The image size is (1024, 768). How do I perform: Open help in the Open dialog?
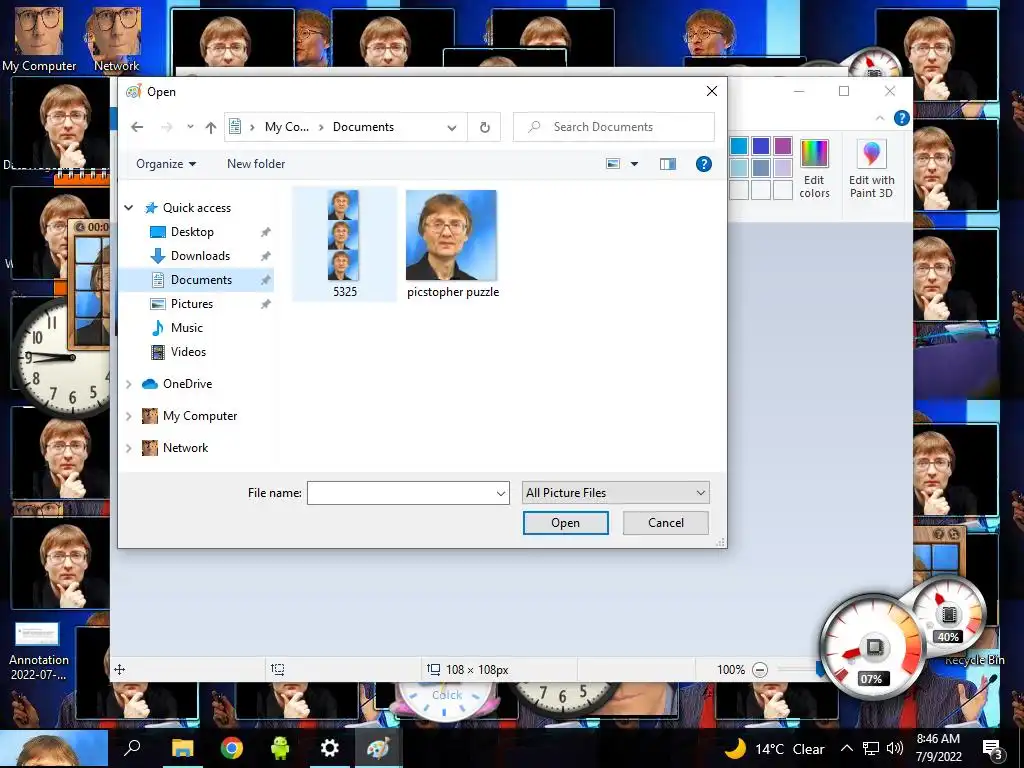(x=703, y=164)
